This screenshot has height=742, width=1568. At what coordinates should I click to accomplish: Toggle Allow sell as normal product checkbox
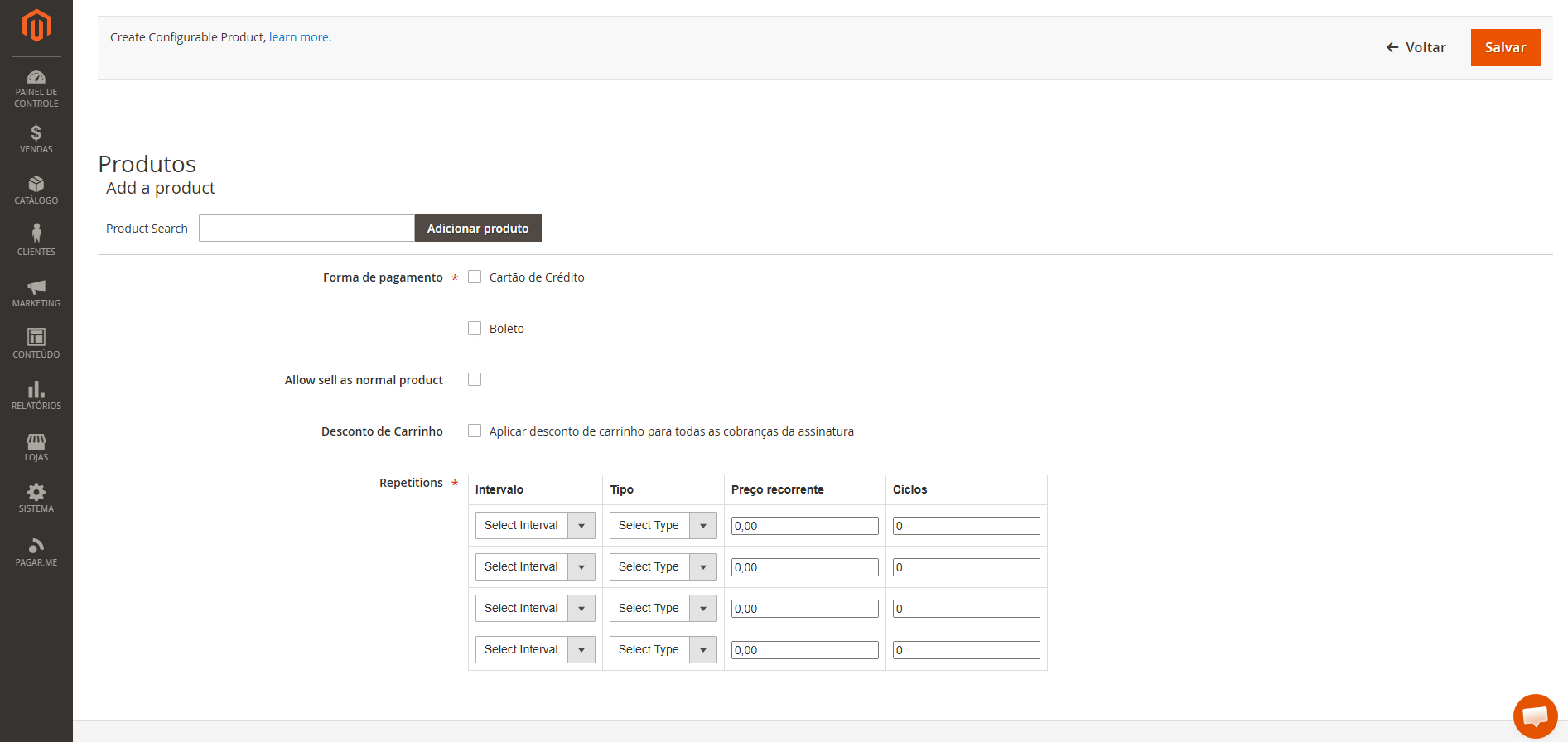[x=475, y=380]
